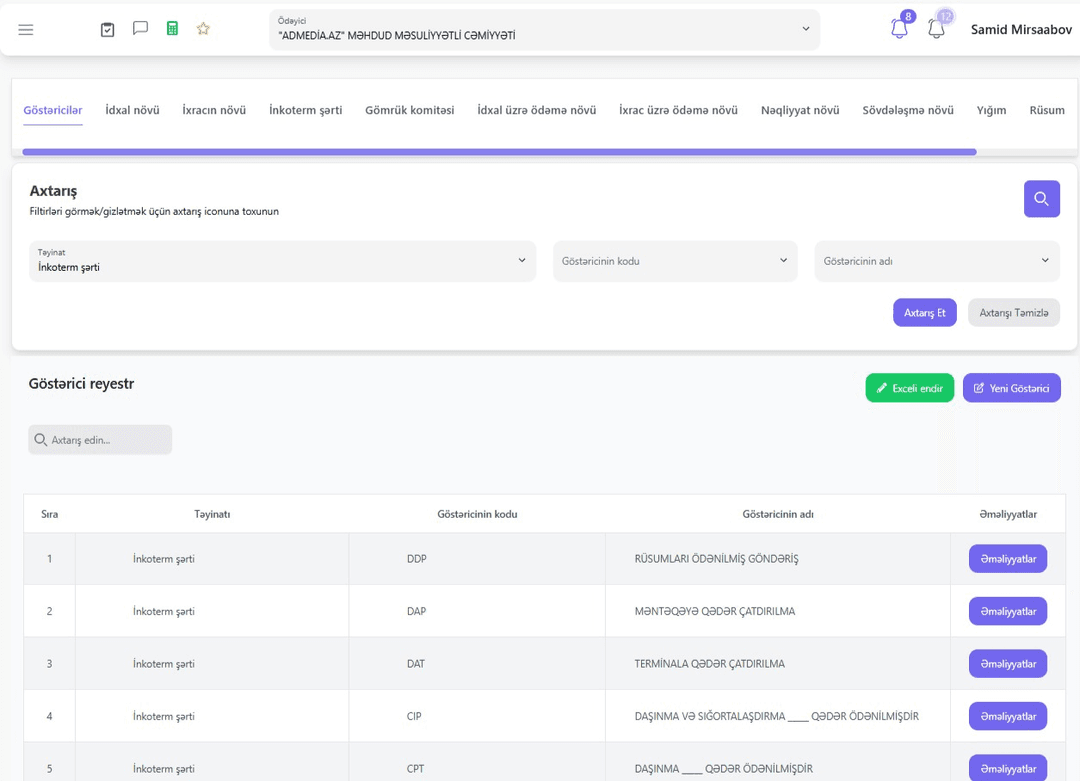Open notifications bell with badge 8
The width and height of the screenshot is (1080, 781).
[x=900, y=28]
